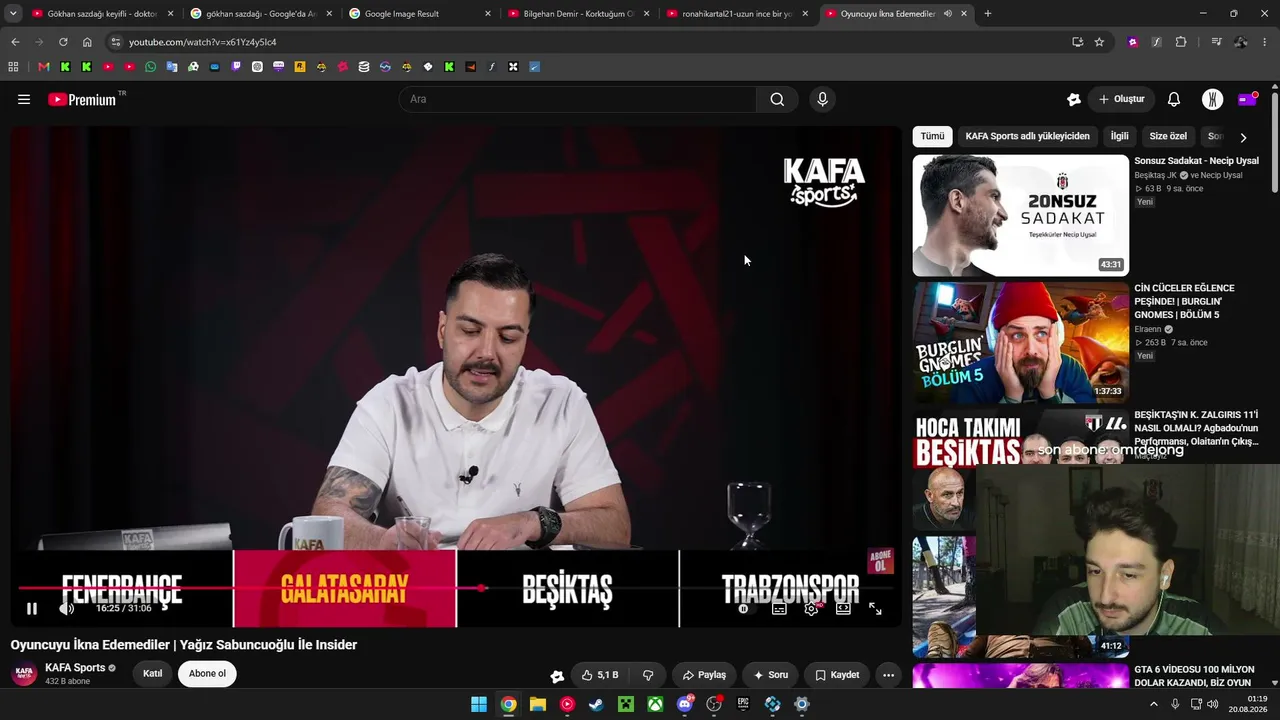
Task: Open the KAFA Sports channel avatar
Action: pyautogui.click(x=24, y=674)
